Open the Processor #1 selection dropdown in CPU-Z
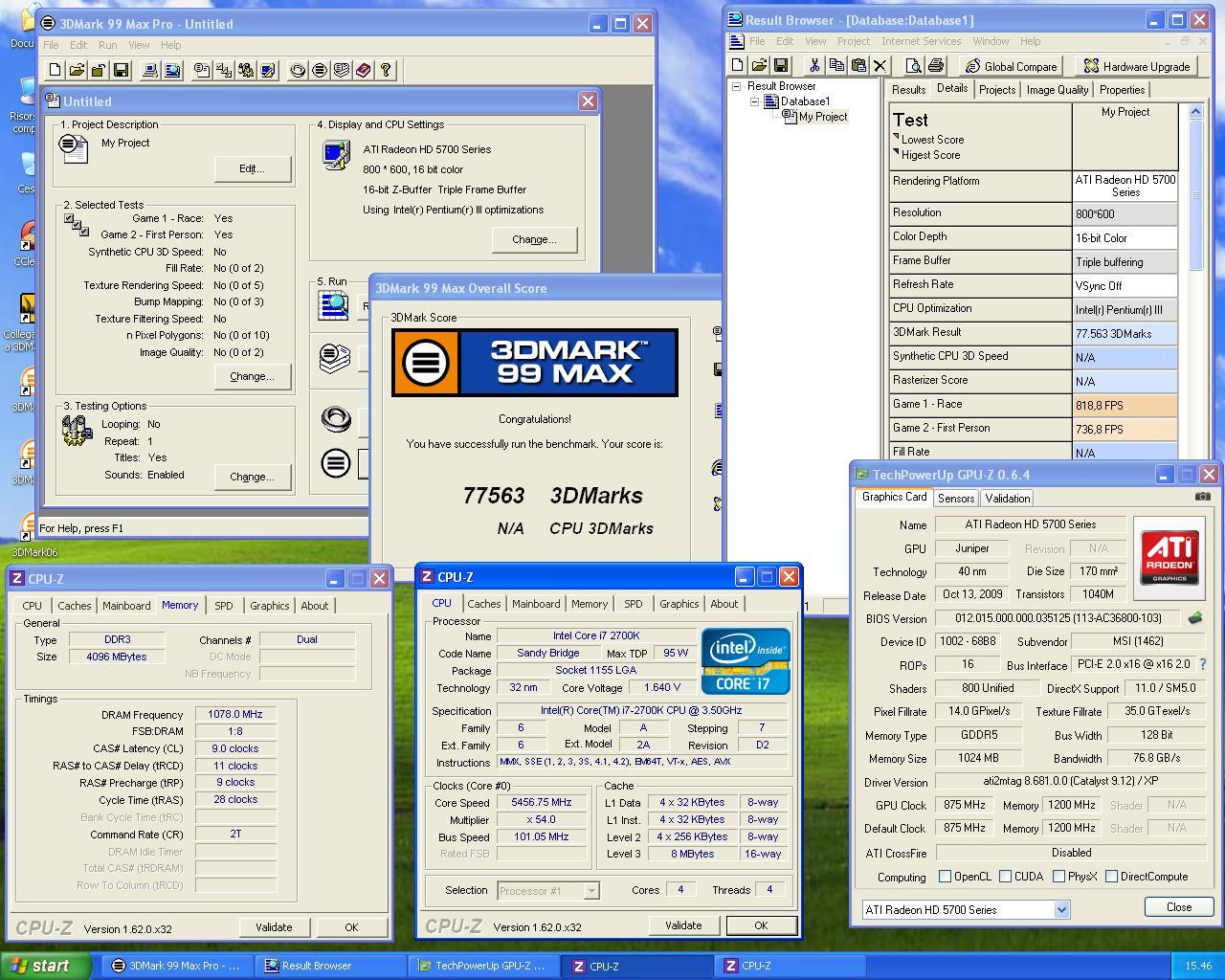1225x980 pixels. click(x=591, y=891)
